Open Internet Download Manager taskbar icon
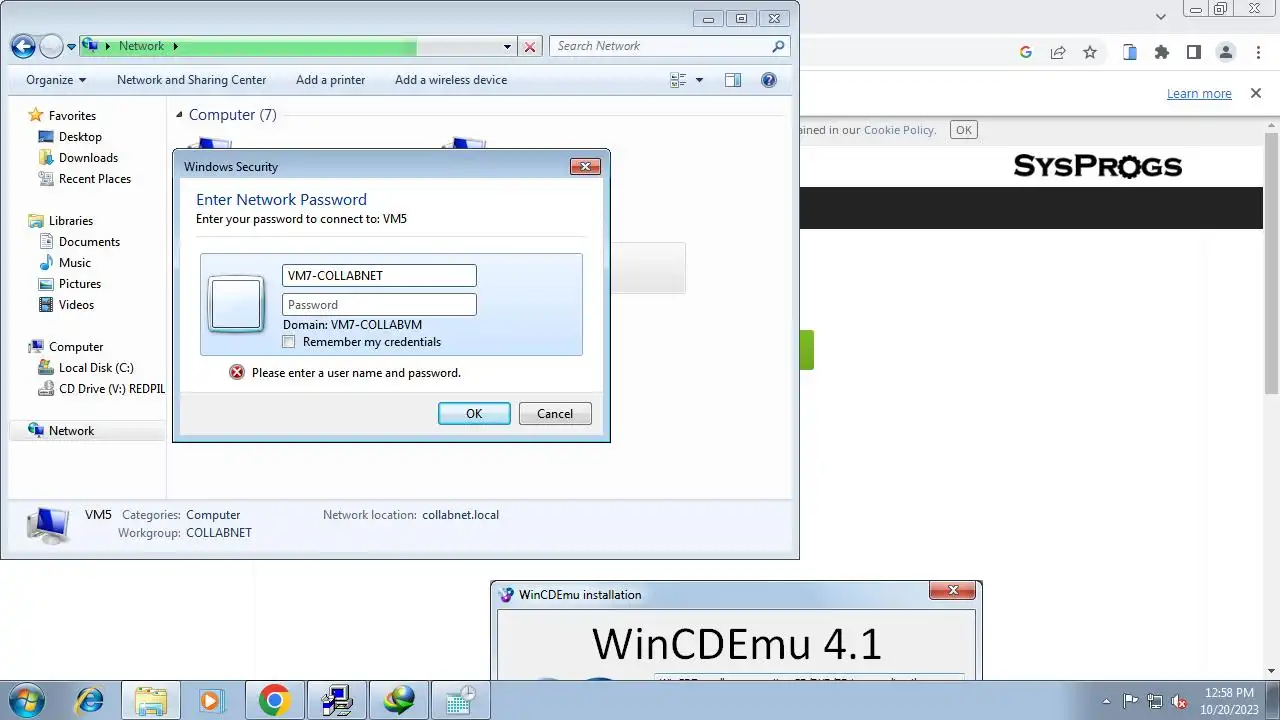Image resolution: width=1280 pixels, height=720 pixels. (x=400, y=700)
